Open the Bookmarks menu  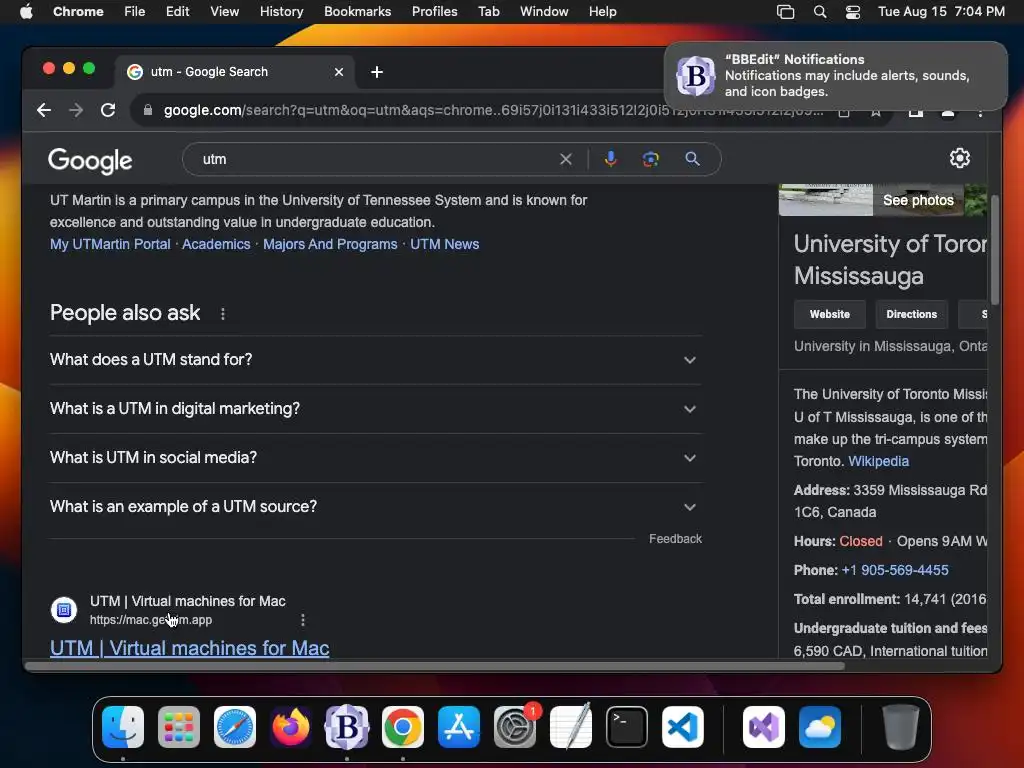click(357, 12)
